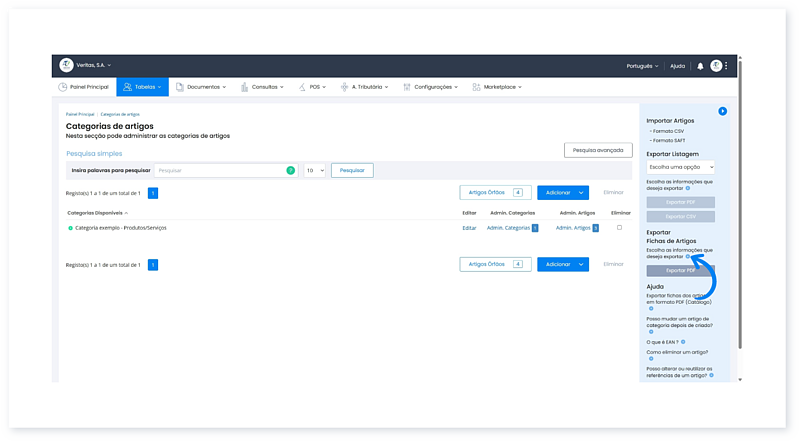This screenshot has width=800, height=442.
Task: Click the Formato CSV import link
Action: [x=668, y=131]
